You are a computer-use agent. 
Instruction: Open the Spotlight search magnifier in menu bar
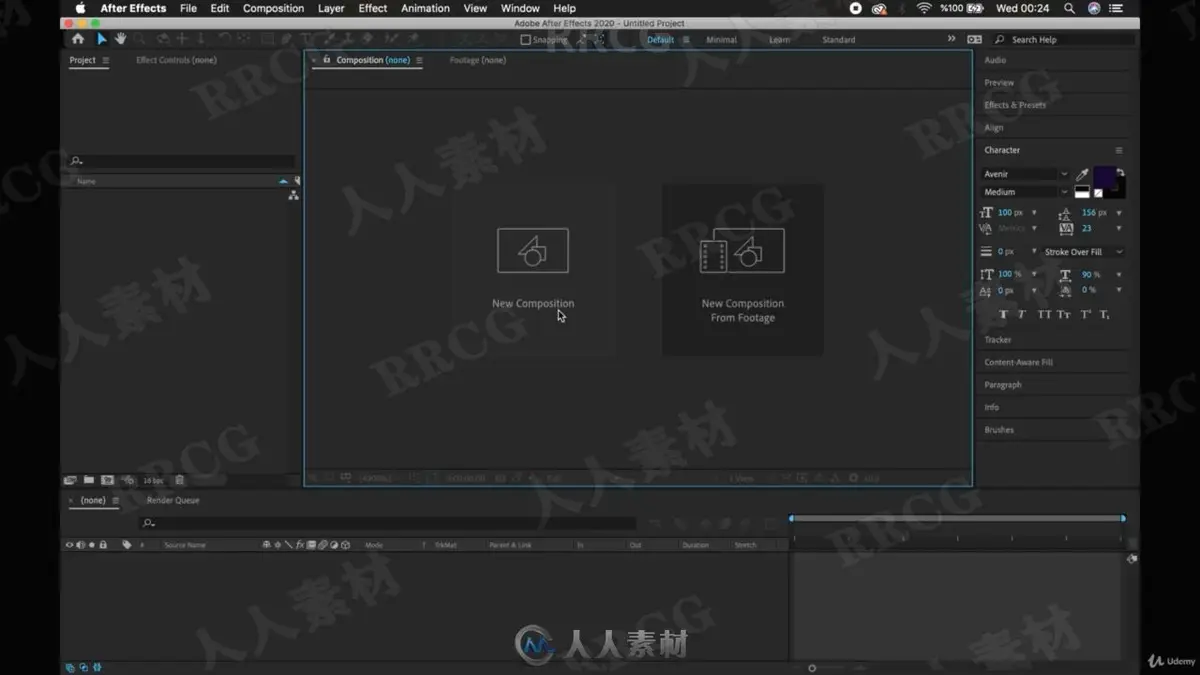pyautogui.click(x=1069, y=8)
